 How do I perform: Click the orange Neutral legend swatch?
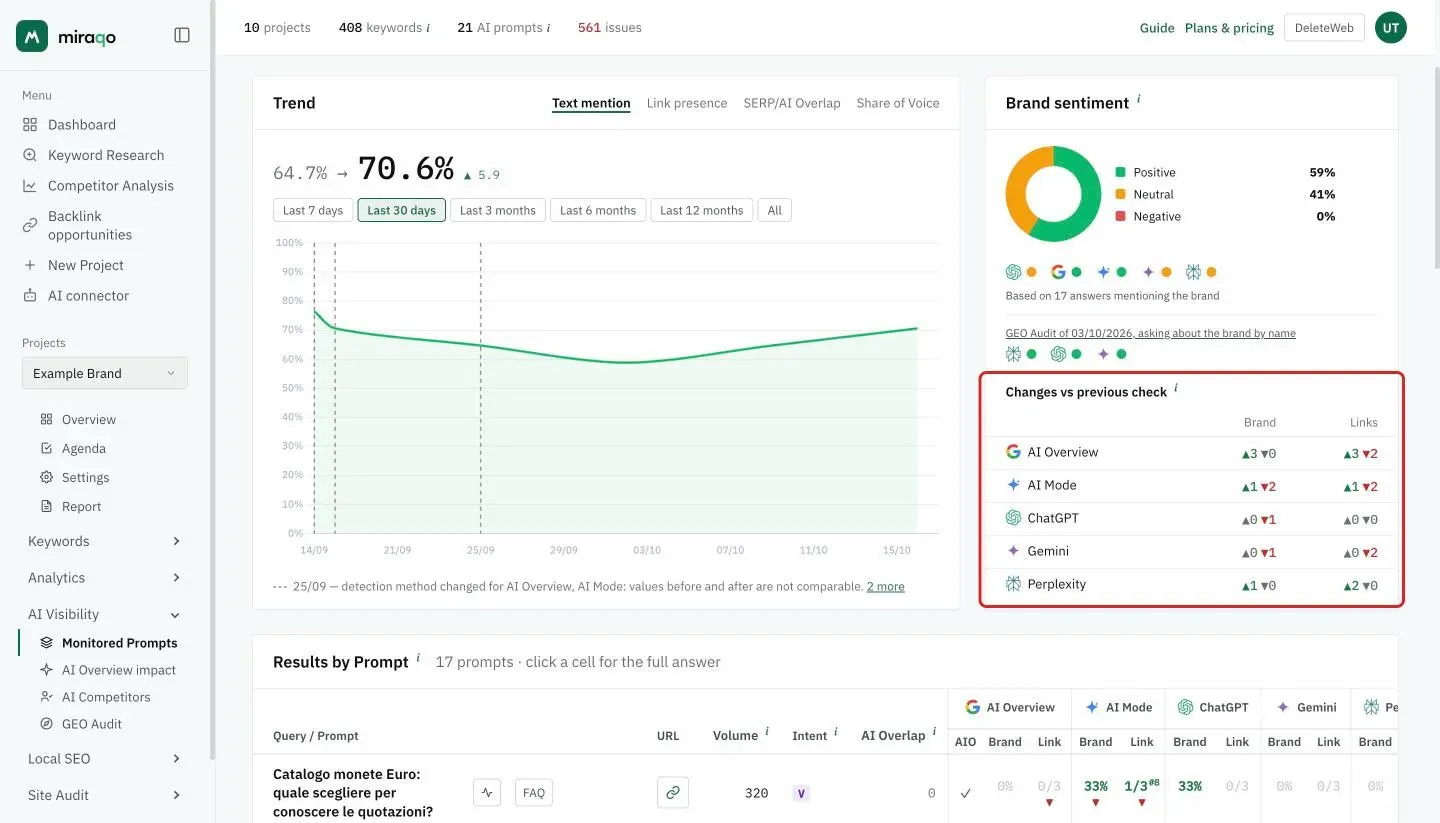1121,194
